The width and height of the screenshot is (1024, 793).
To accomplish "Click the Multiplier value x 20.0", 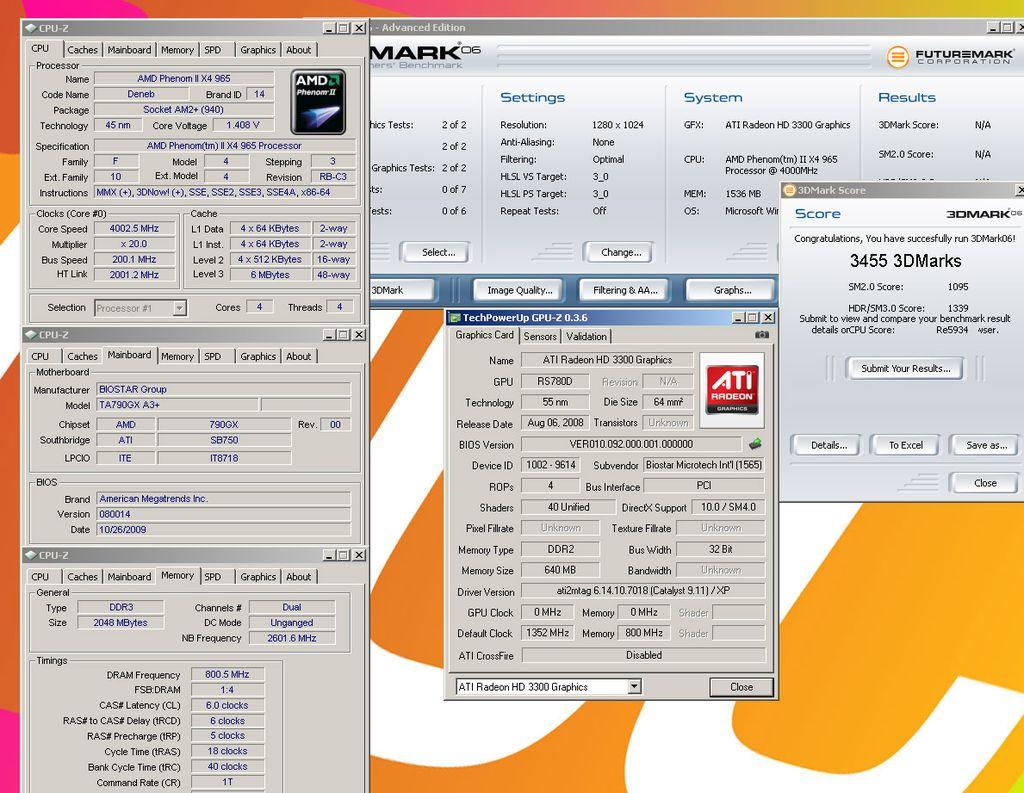I will tap(134, 244).
